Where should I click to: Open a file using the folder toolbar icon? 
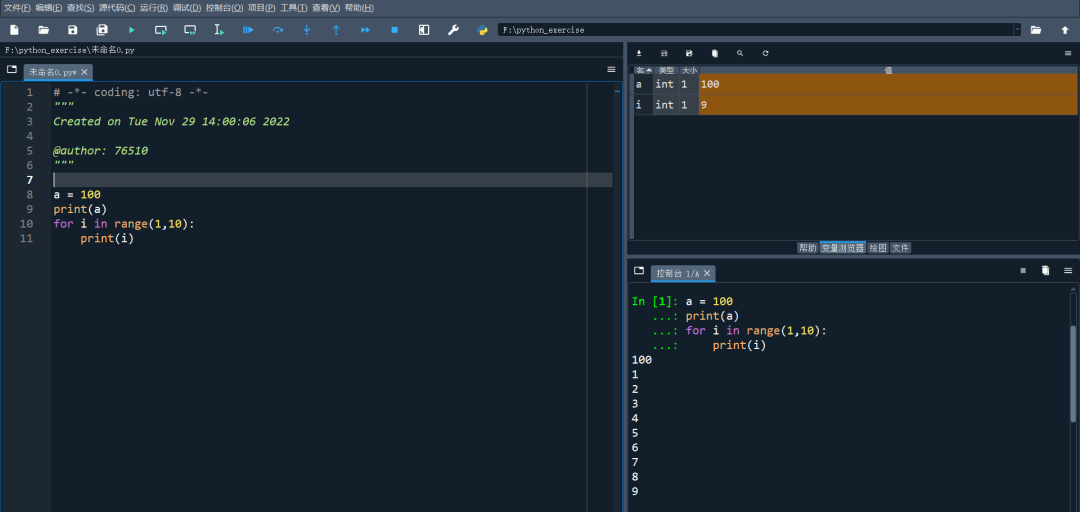tap(43, 30)
